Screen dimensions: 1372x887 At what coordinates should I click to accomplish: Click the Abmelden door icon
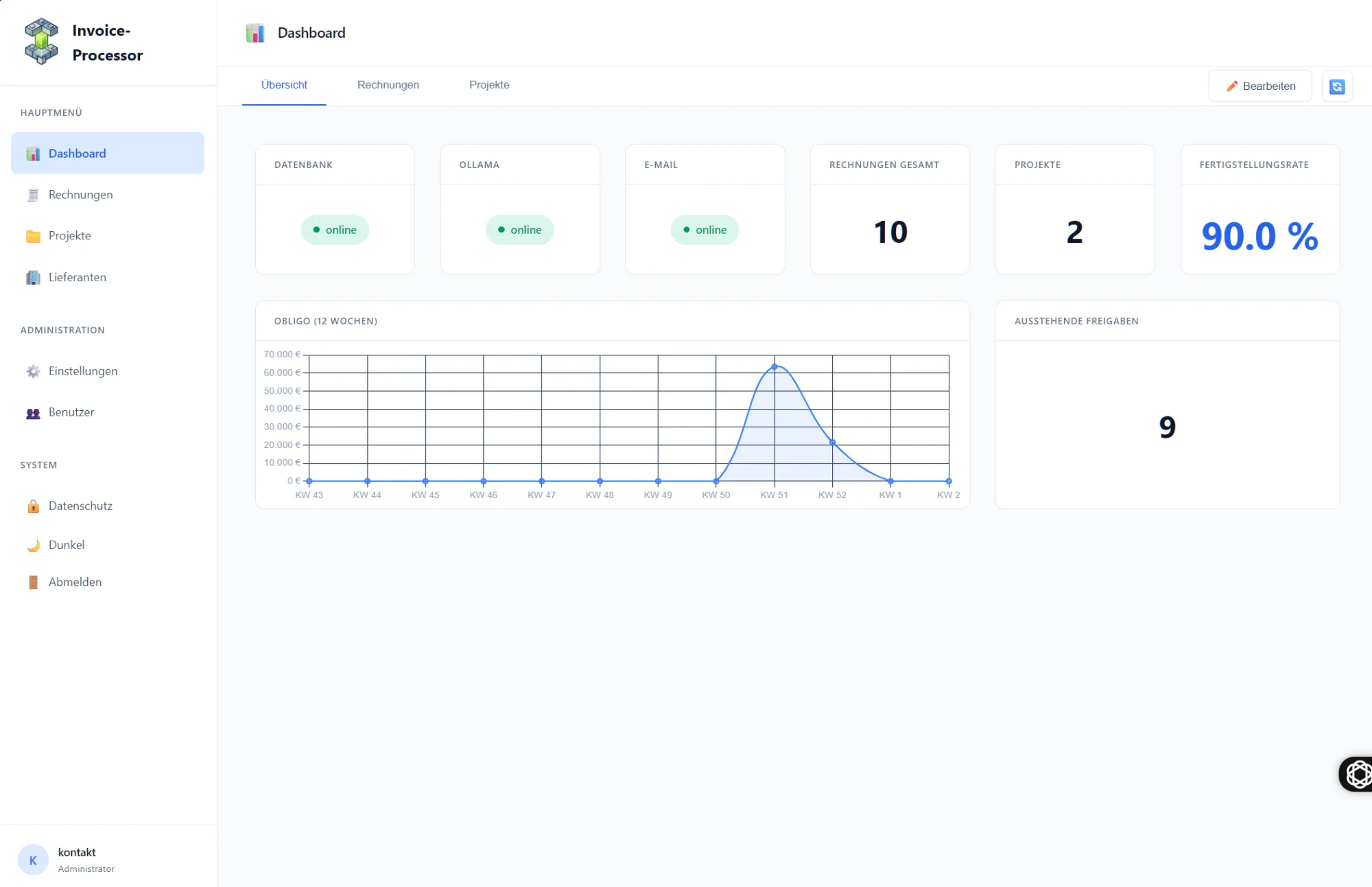click(x=32, y=581)
